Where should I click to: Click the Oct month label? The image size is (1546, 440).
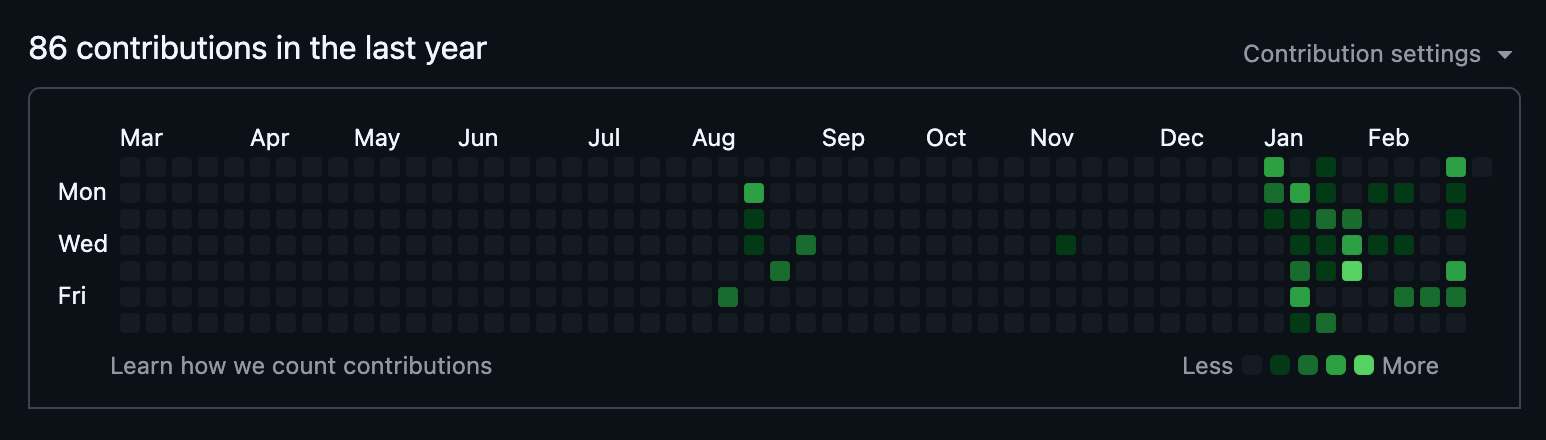click(x=946, y=138)
